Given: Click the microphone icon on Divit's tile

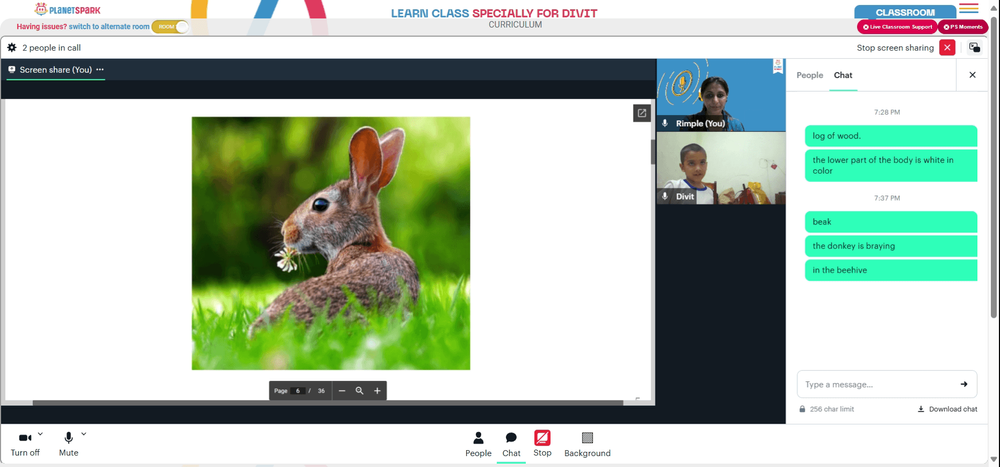Looking at the screenshot, I should pyautogui.click(x=665, y=196).
